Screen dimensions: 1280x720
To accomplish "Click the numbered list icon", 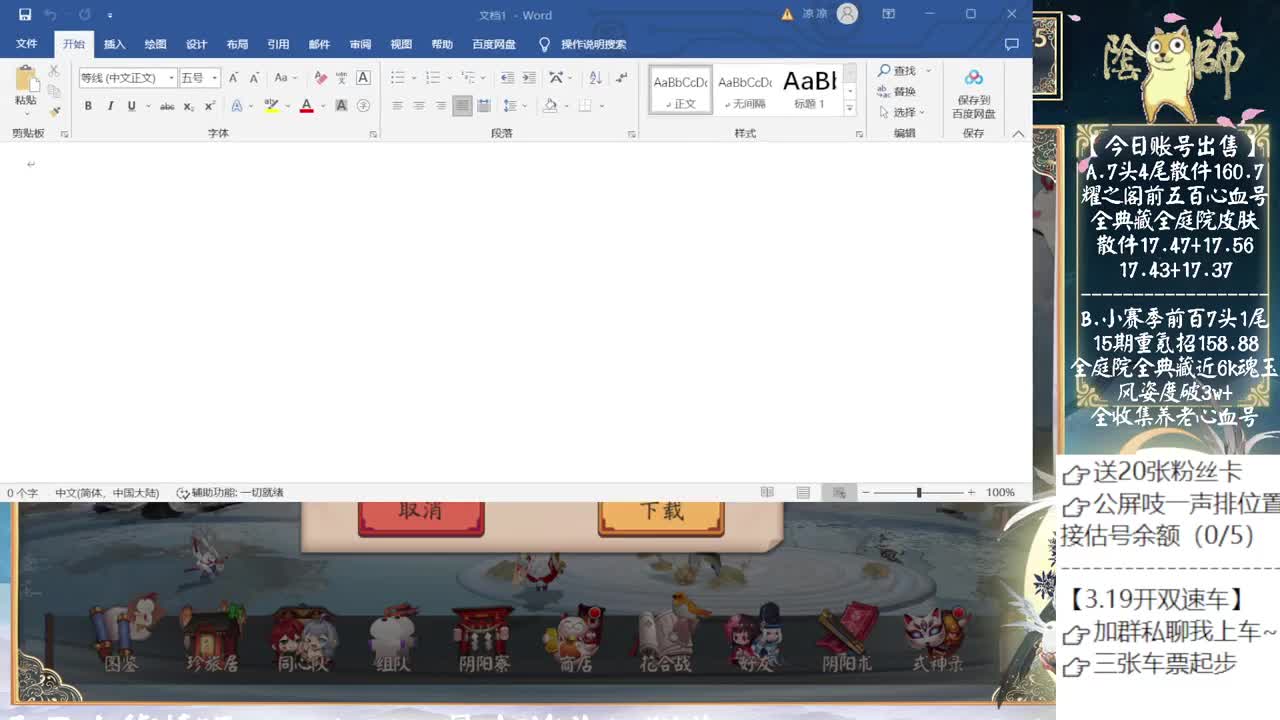I will click(435, 78).
